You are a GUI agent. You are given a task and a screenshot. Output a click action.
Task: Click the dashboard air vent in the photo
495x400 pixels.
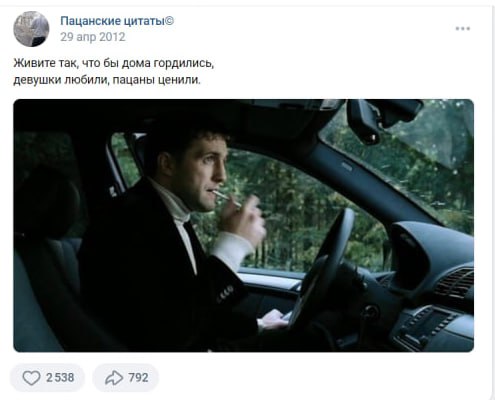[455, 283]
